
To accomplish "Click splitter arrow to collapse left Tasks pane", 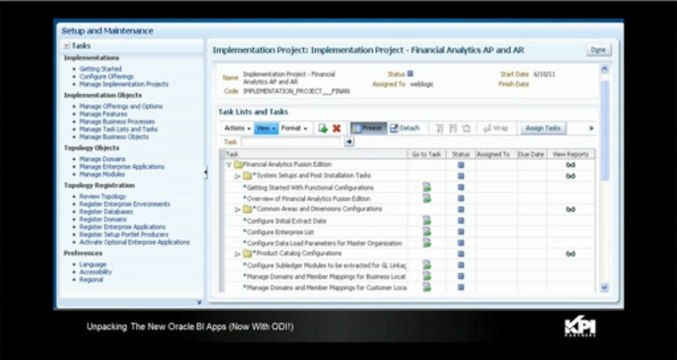I will coord(206,173).
